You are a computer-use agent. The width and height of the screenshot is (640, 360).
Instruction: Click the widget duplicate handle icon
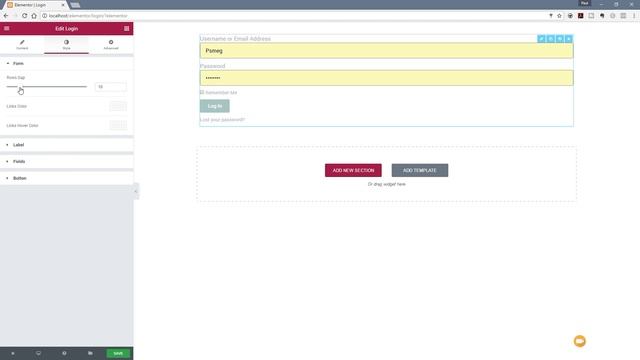click(551, 39)
